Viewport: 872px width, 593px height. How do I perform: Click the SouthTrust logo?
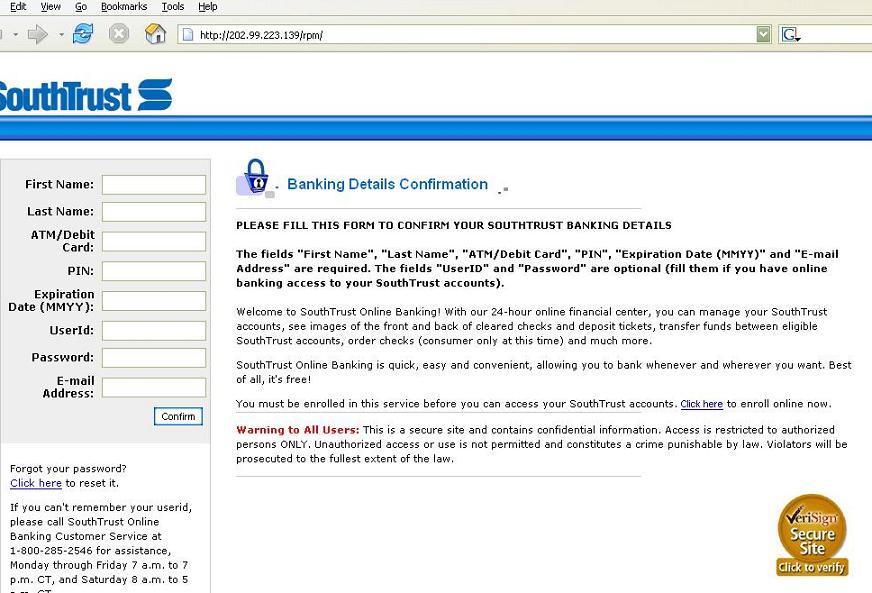click(85, 96)
